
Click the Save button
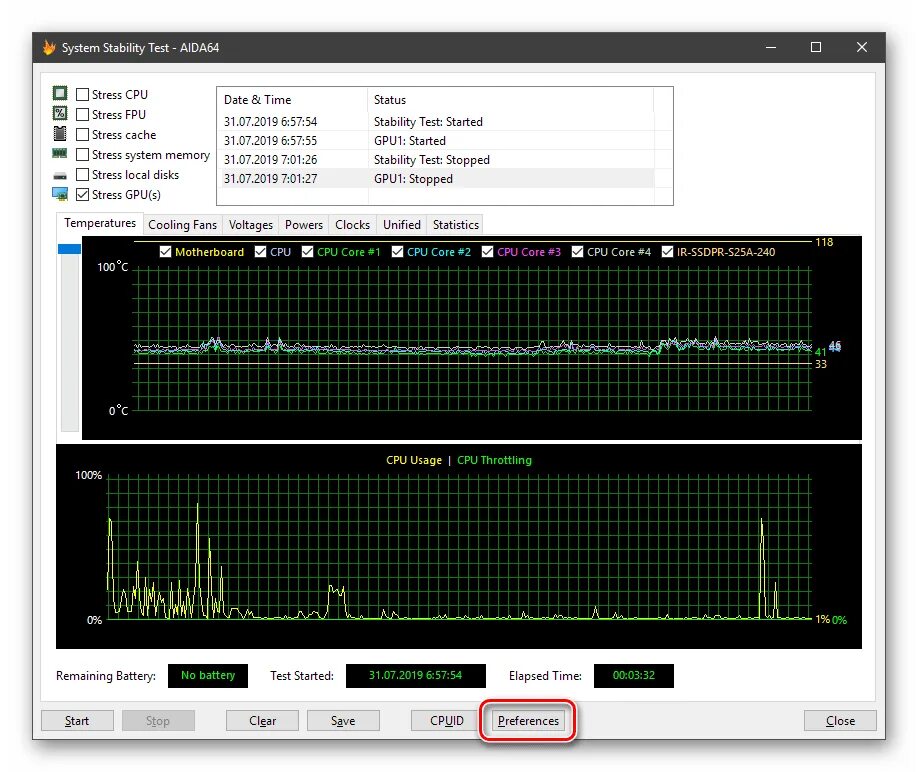tap(343, 720)
